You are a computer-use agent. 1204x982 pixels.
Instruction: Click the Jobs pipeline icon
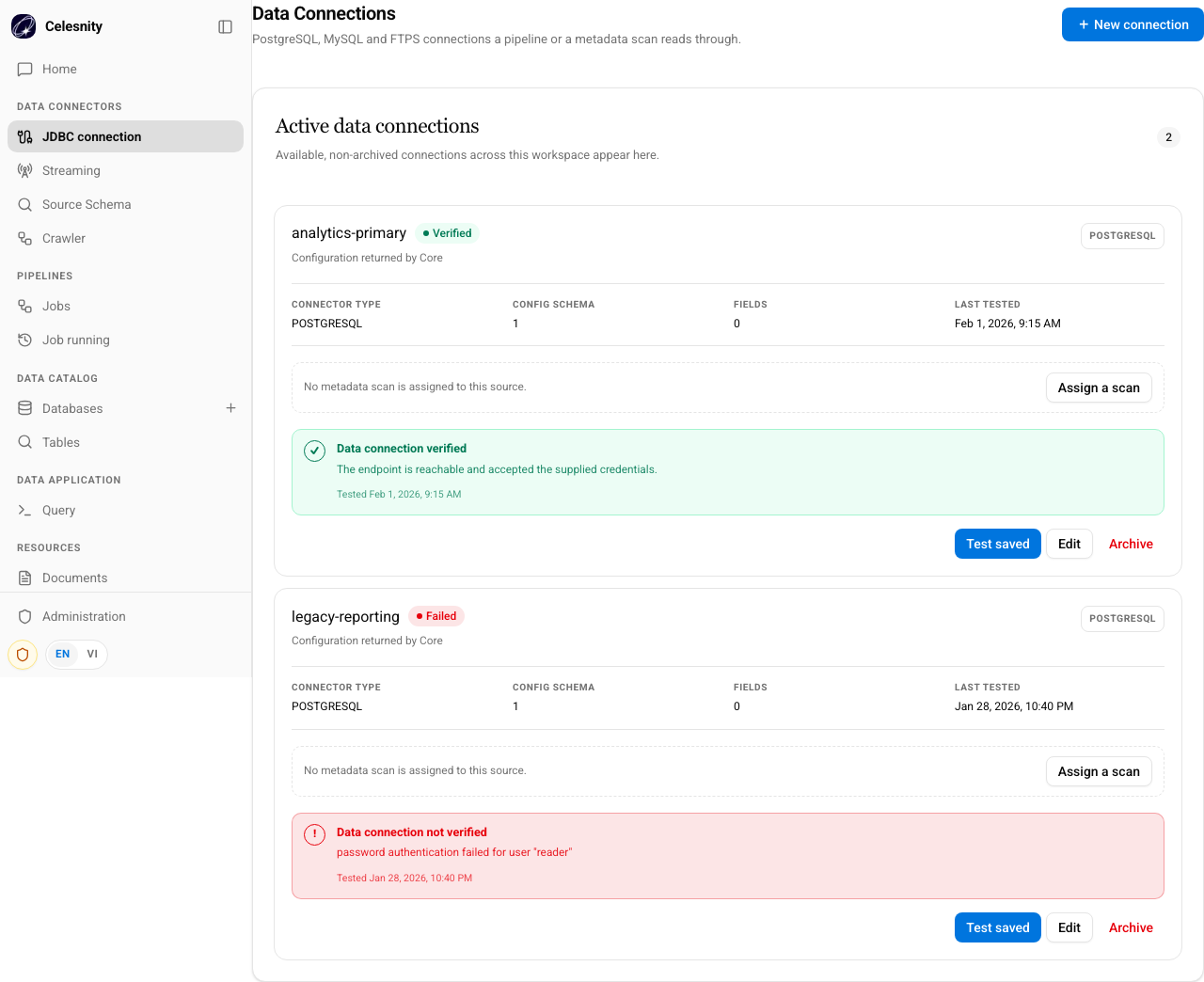point(25,306)
